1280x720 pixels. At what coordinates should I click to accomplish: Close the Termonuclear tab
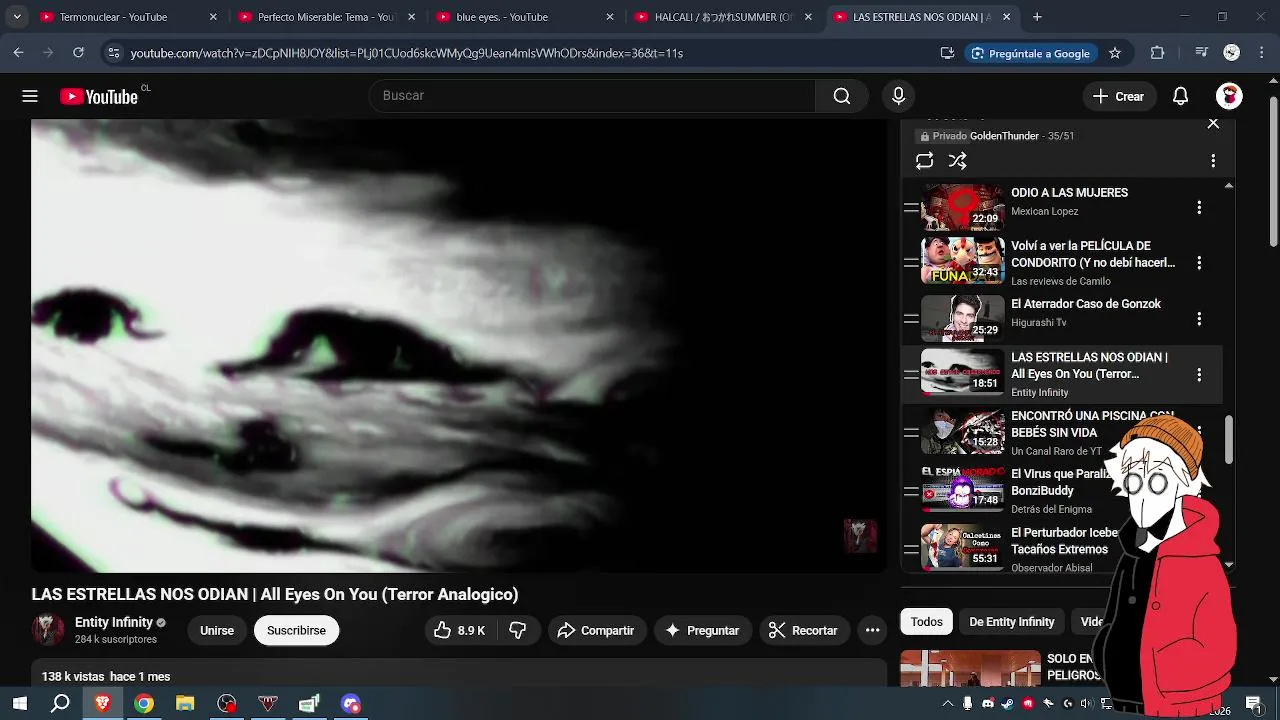[x=213, y=17]
